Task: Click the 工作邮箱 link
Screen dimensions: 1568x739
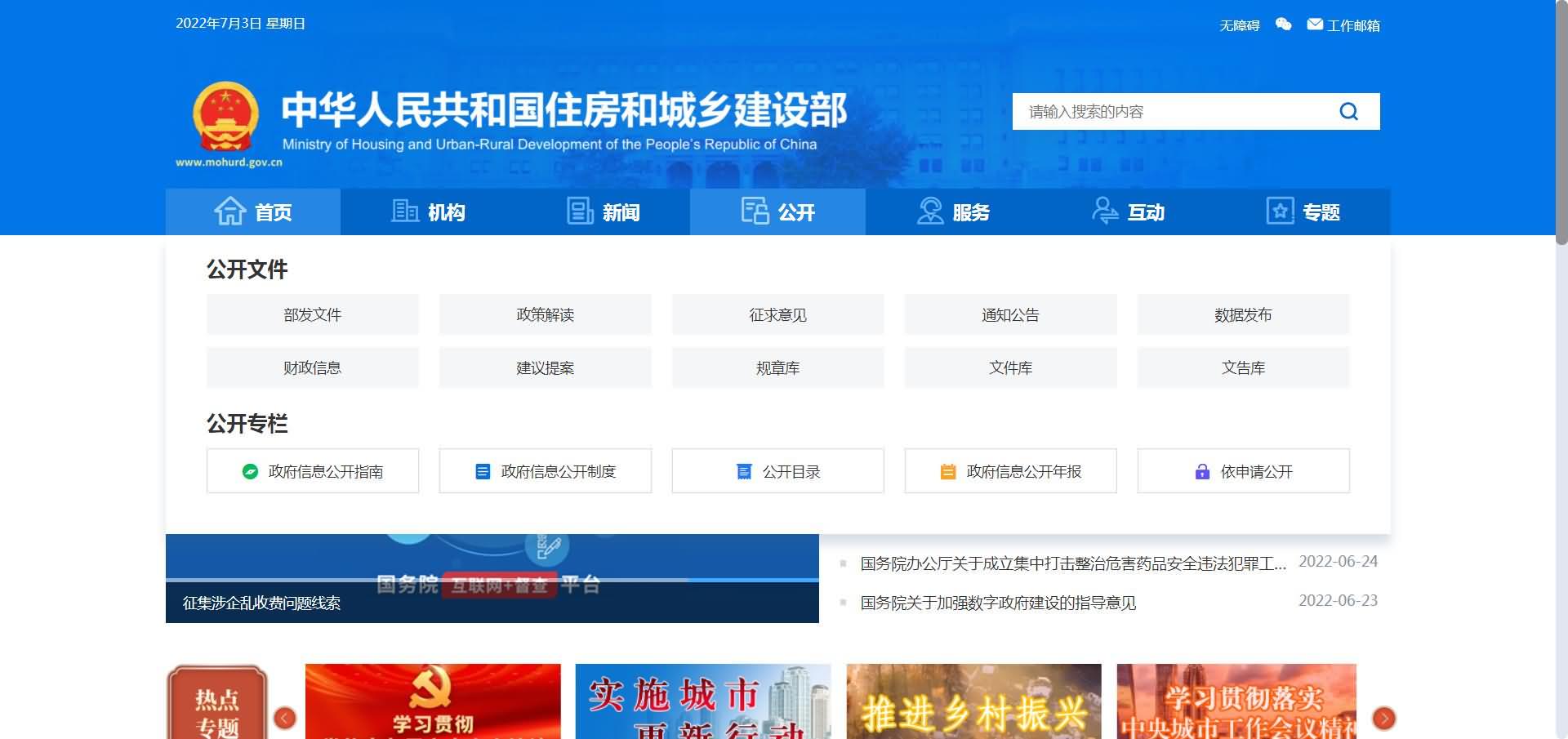Action: [1353, 25]
